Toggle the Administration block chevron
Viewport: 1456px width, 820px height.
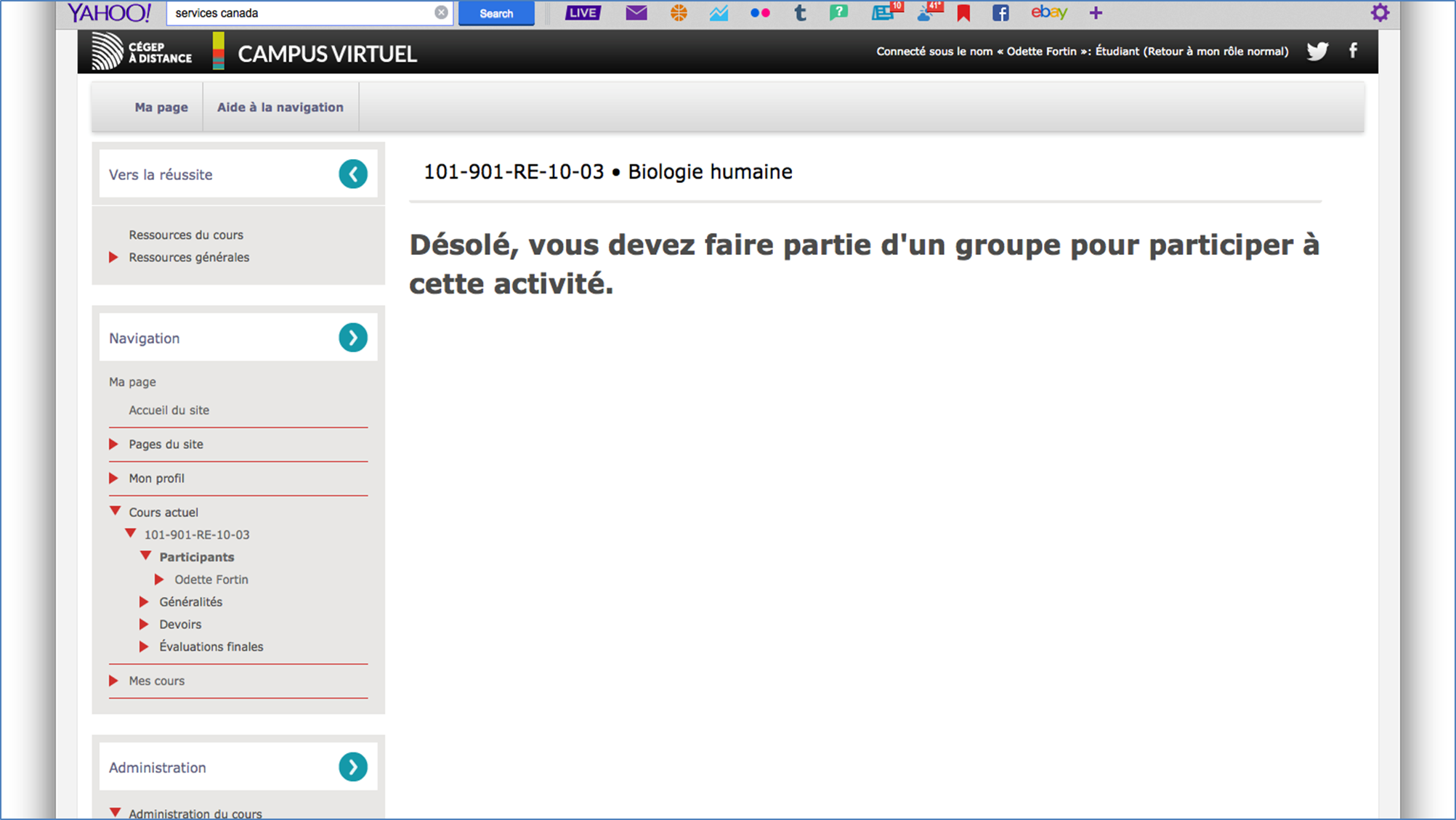(x=353, y=767)
